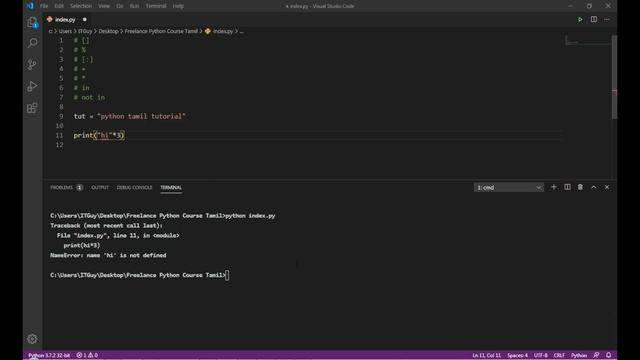
Task: Place cursor in print("hi"*3) line
Action: click(x=99, y=135)
